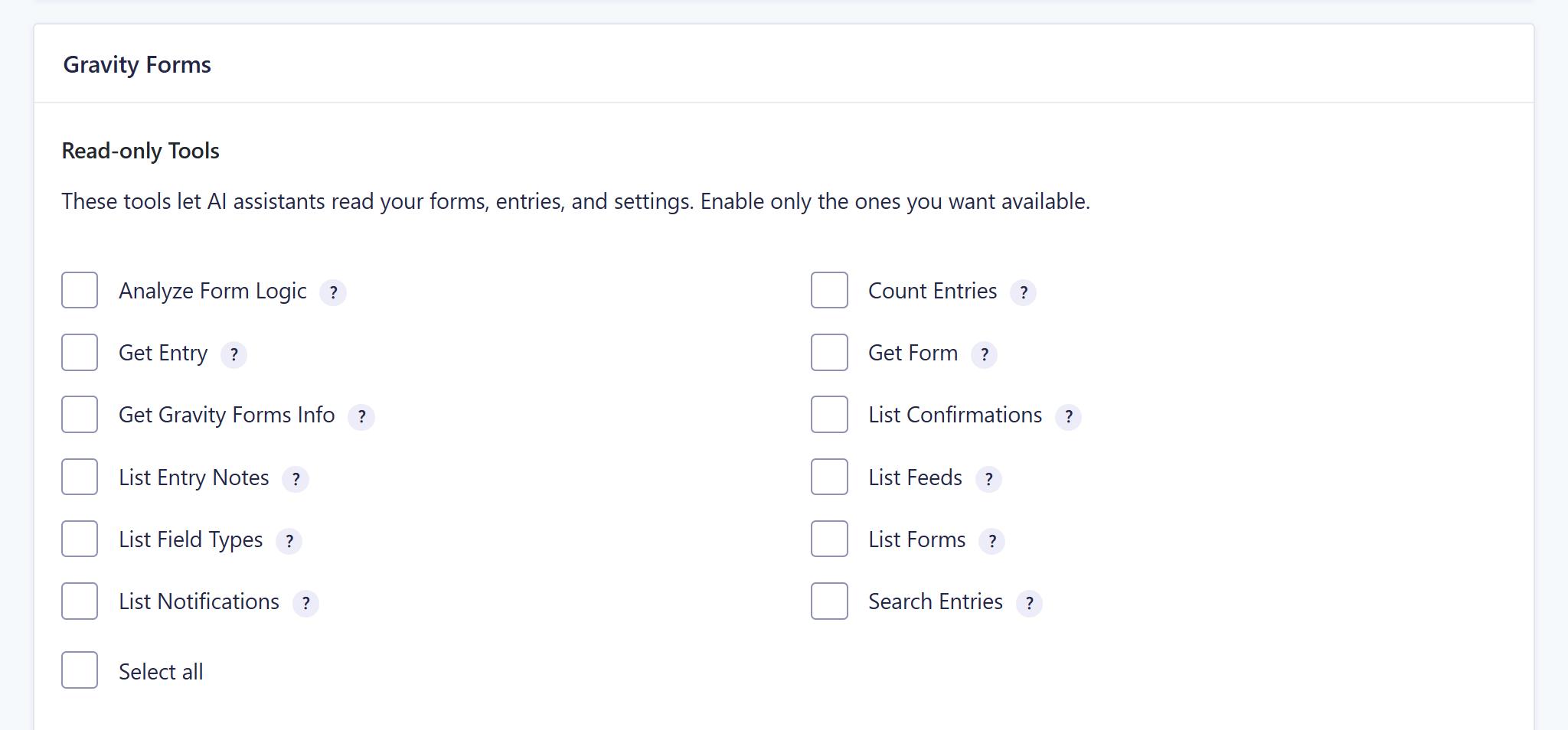
Task: Open help tooltip for Analyze Form Logic
Action: tap(333, 292)
